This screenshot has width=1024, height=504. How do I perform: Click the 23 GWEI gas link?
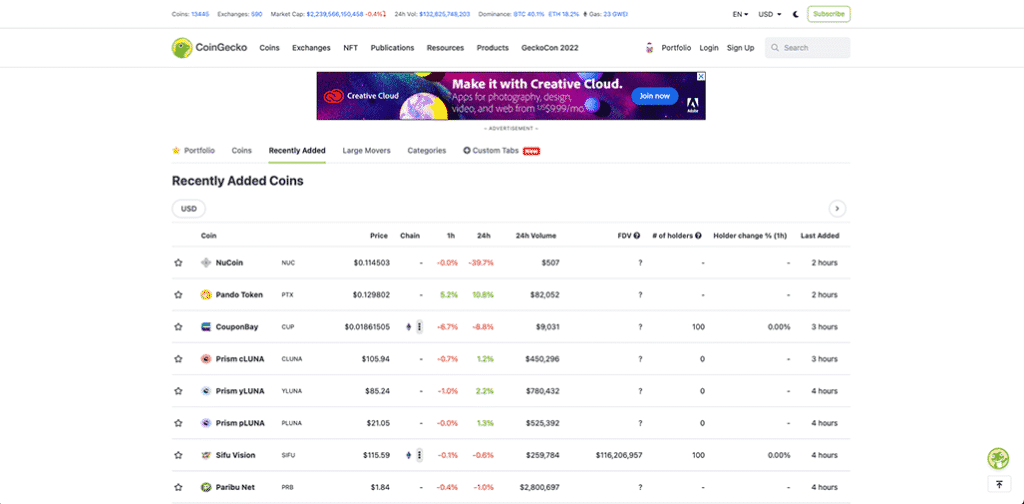coord(615,14)
